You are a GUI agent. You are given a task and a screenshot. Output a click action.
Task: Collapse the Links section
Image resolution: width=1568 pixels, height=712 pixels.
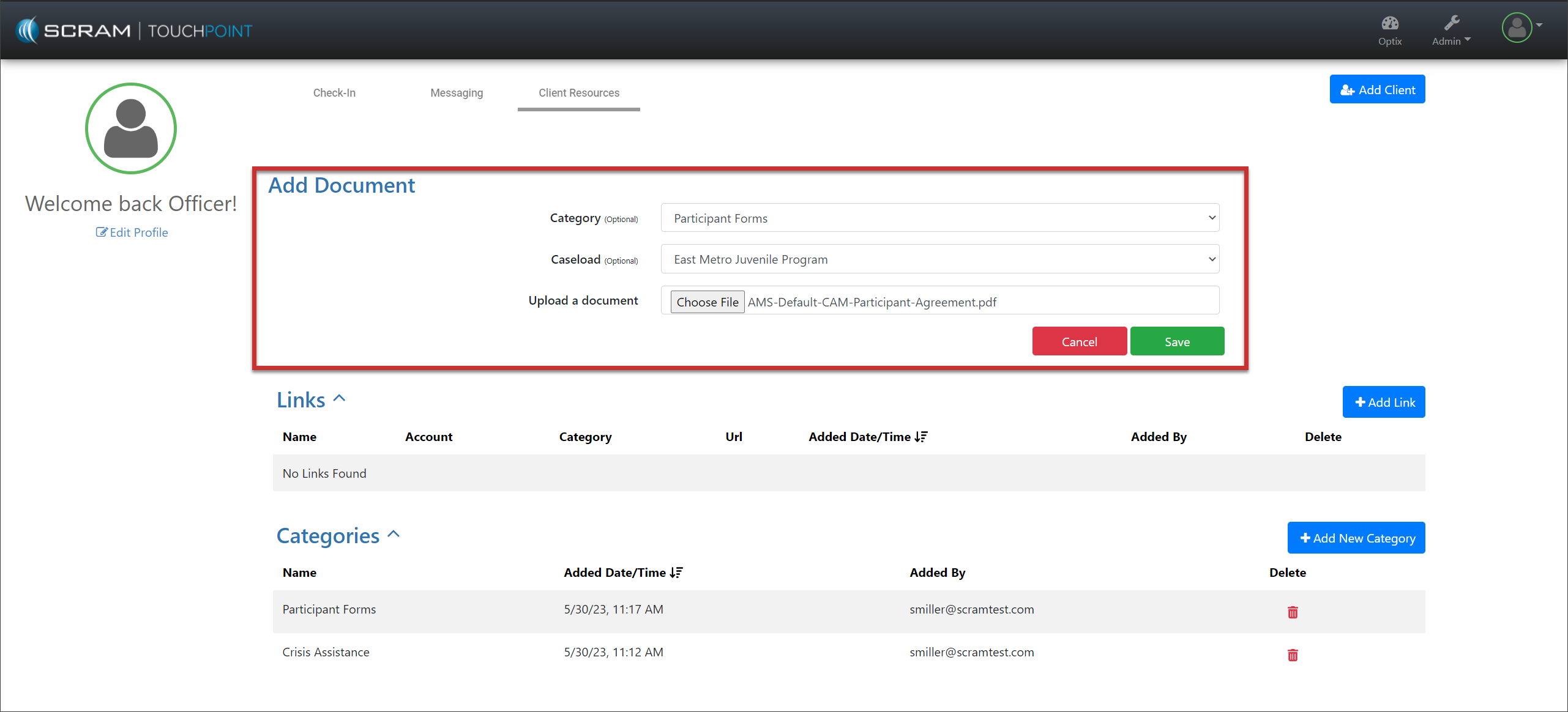pos(340,399)
